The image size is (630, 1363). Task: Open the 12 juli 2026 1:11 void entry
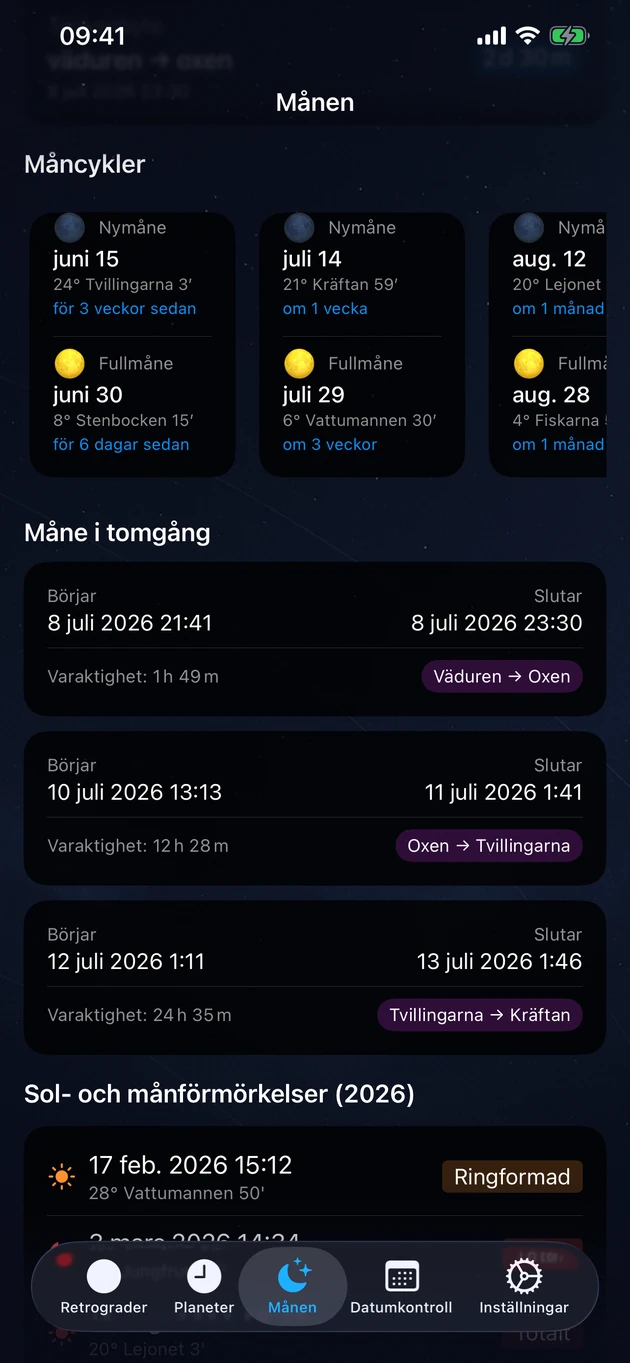pos(315,977)
